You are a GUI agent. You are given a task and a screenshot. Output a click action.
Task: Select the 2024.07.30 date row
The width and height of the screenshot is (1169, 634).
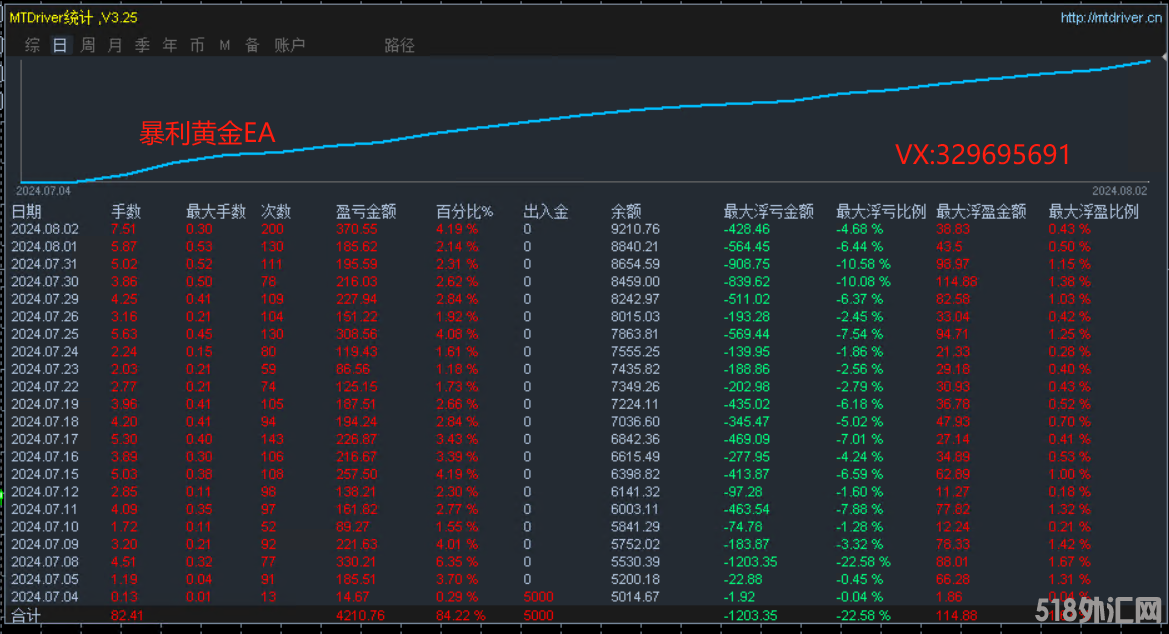(45, 282)
